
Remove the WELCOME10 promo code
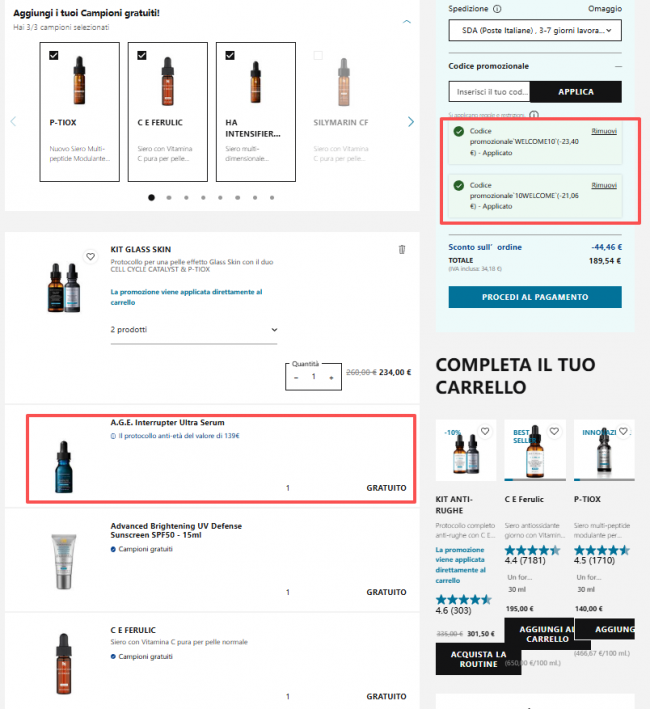pyautogui.click(x=604, y=131)
